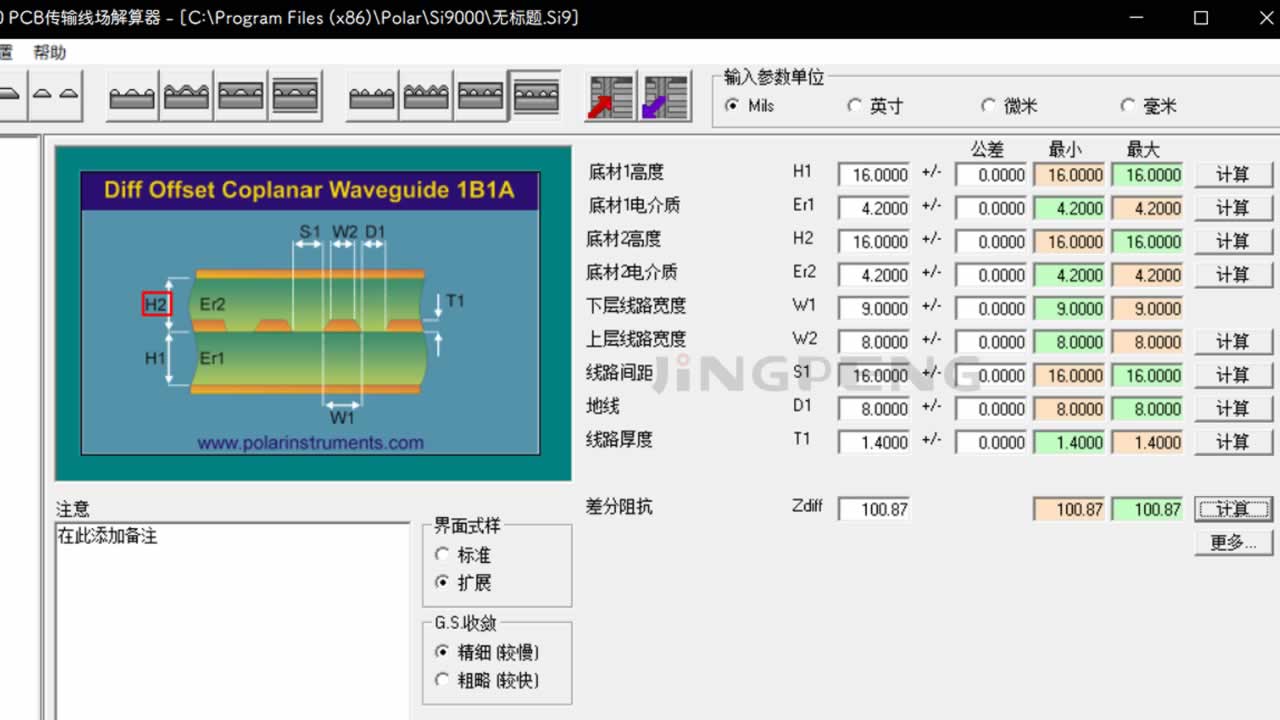
Task: Click 计算 button for W2 row
Action: point(1233,341)
